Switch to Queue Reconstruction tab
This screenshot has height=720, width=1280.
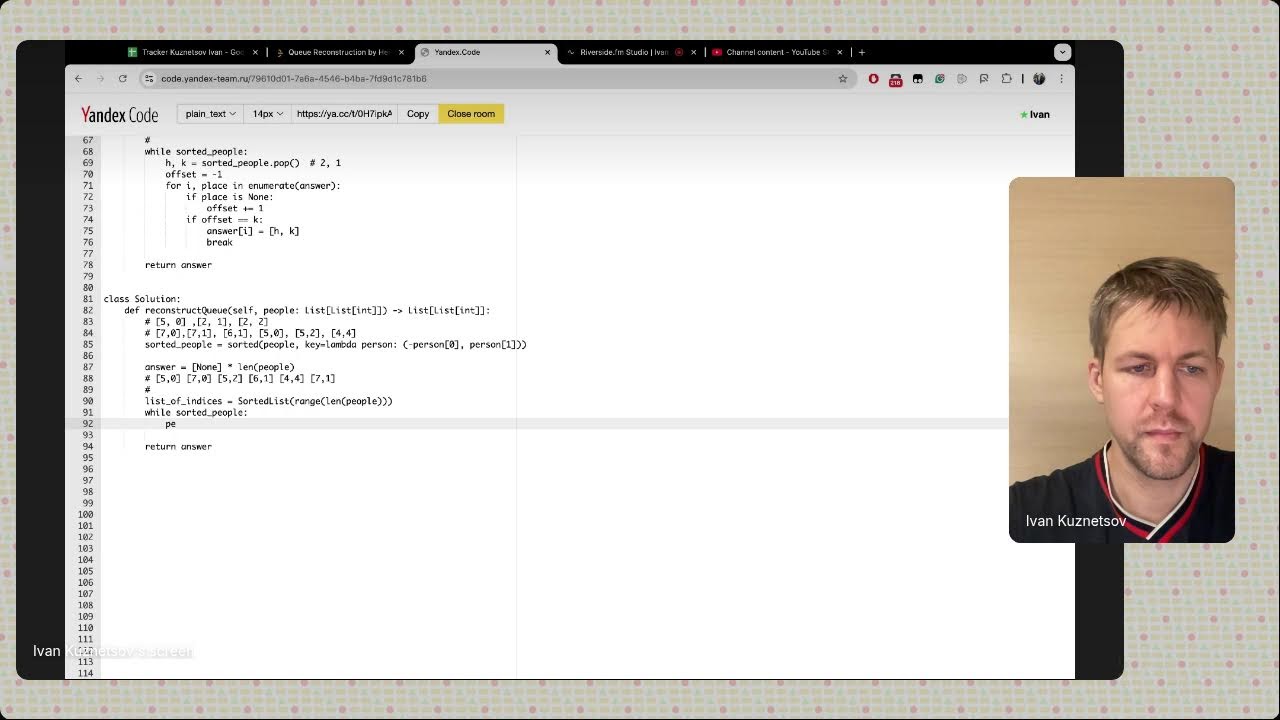point(339,52)
